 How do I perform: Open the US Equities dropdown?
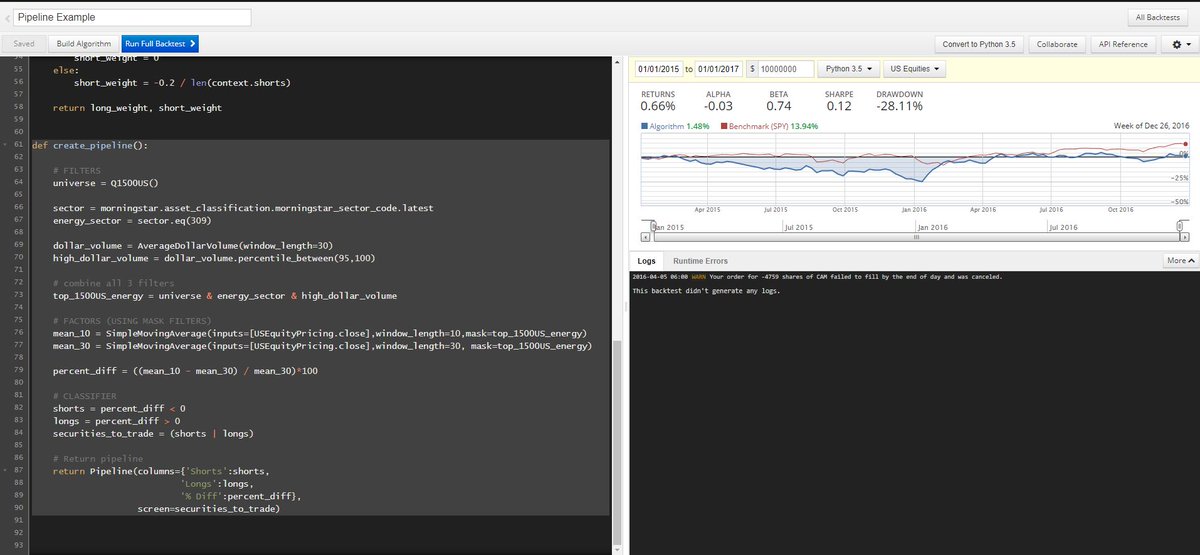click(x=916, y=69)
